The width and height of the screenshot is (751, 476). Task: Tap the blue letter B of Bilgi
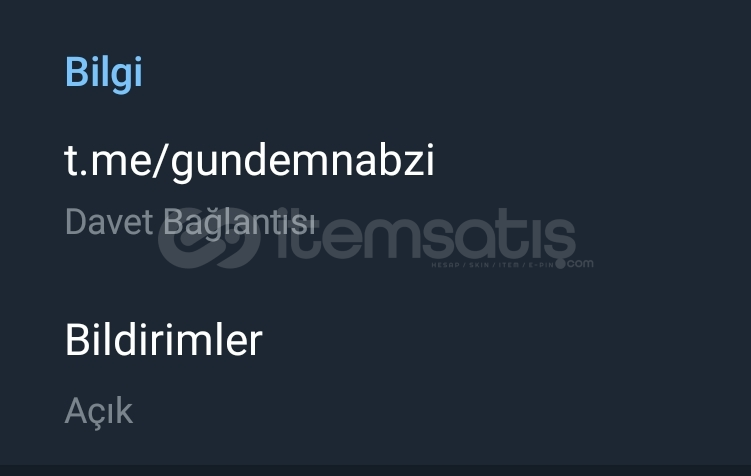coord(76,72)
